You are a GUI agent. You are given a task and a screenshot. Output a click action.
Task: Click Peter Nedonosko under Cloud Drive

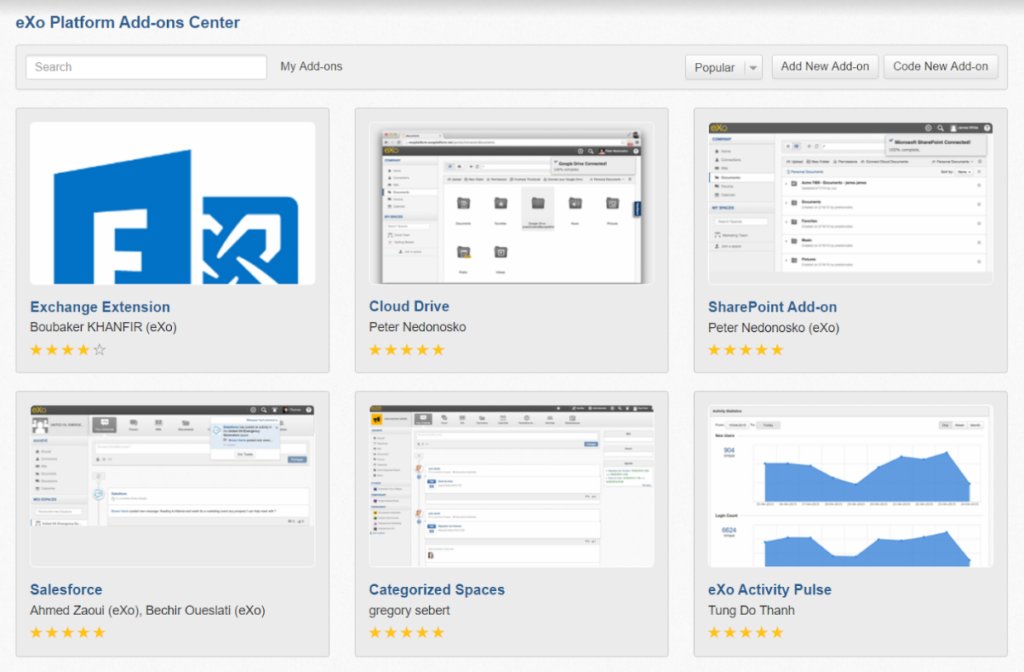pyautogui.click(x=417, y=327)
